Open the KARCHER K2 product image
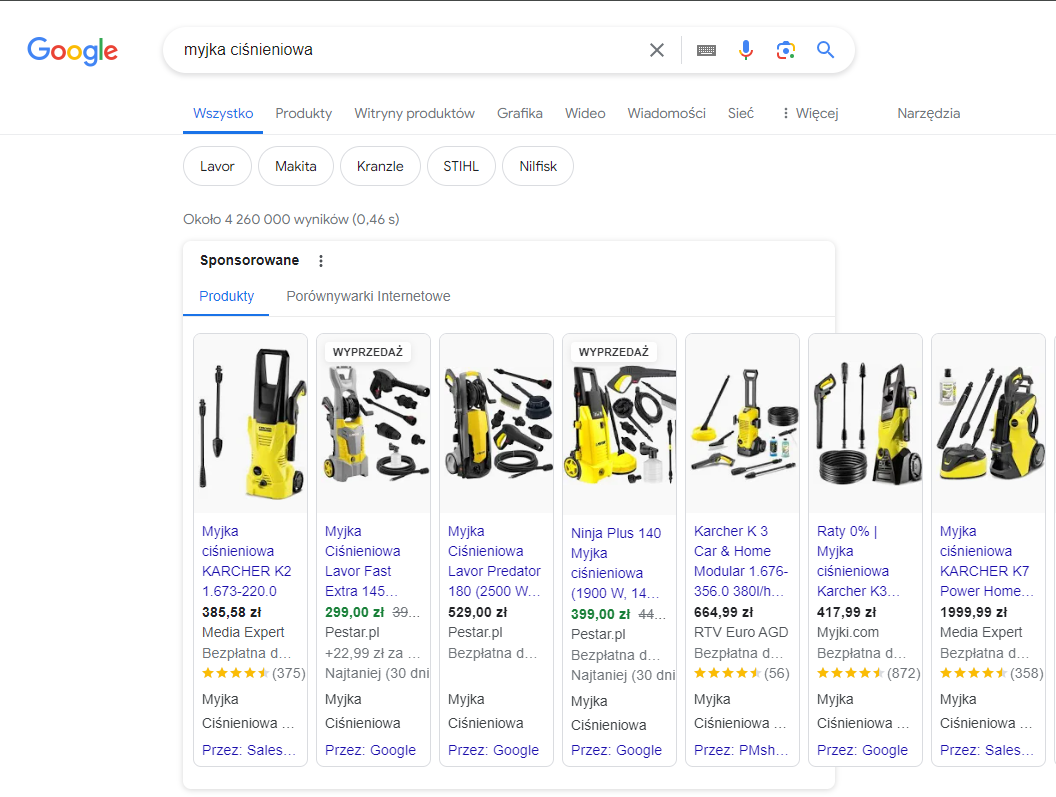Viewport: 1056px width, 797px height. tap(251, 423)
